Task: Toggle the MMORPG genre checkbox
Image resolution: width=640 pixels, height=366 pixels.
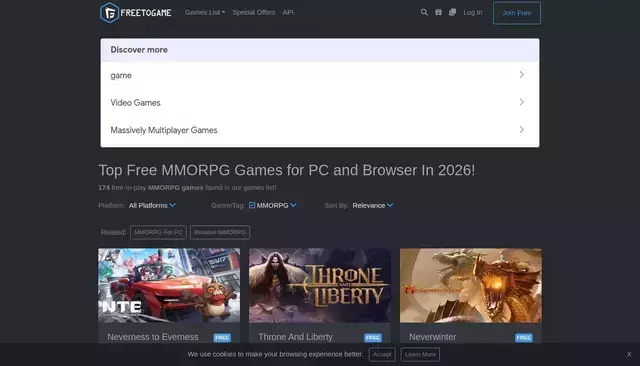Action: (252, 205)
